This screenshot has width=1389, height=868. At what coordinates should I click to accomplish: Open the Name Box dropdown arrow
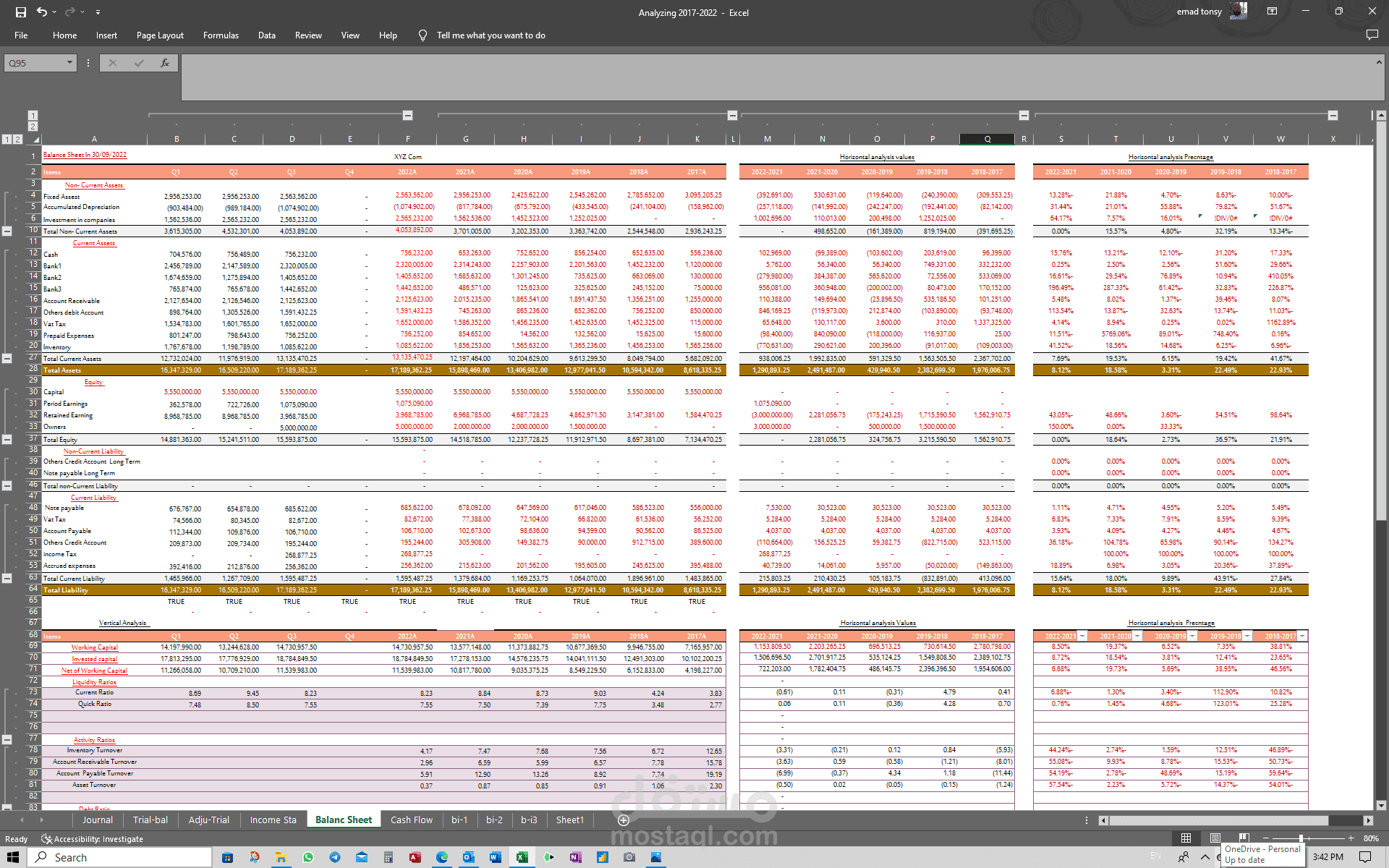(69, 63)
